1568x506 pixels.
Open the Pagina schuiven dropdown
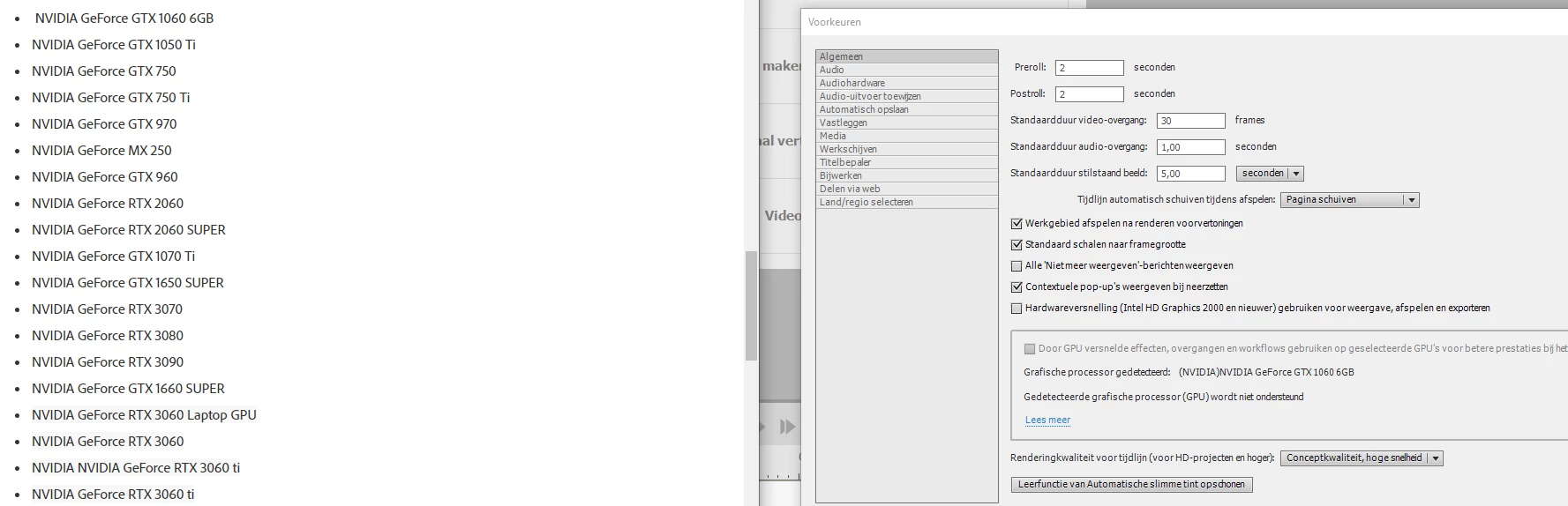1349,200
